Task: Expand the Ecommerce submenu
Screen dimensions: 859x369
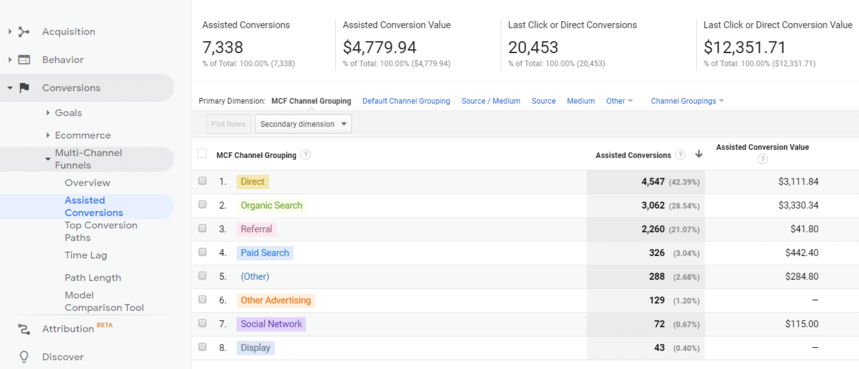Action: click(48, 135)
